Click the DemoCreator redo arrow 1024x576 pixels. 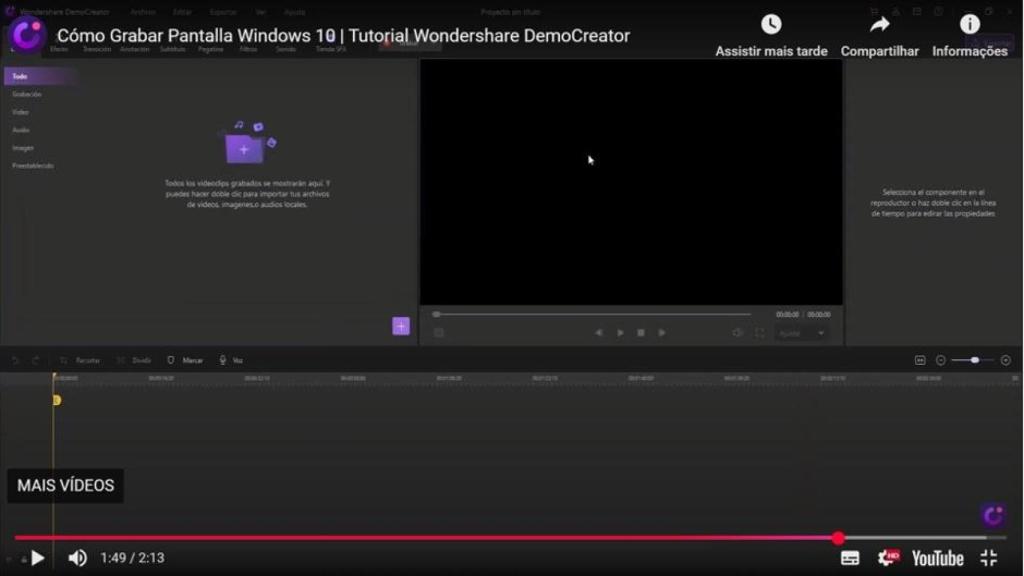[36, 360]
